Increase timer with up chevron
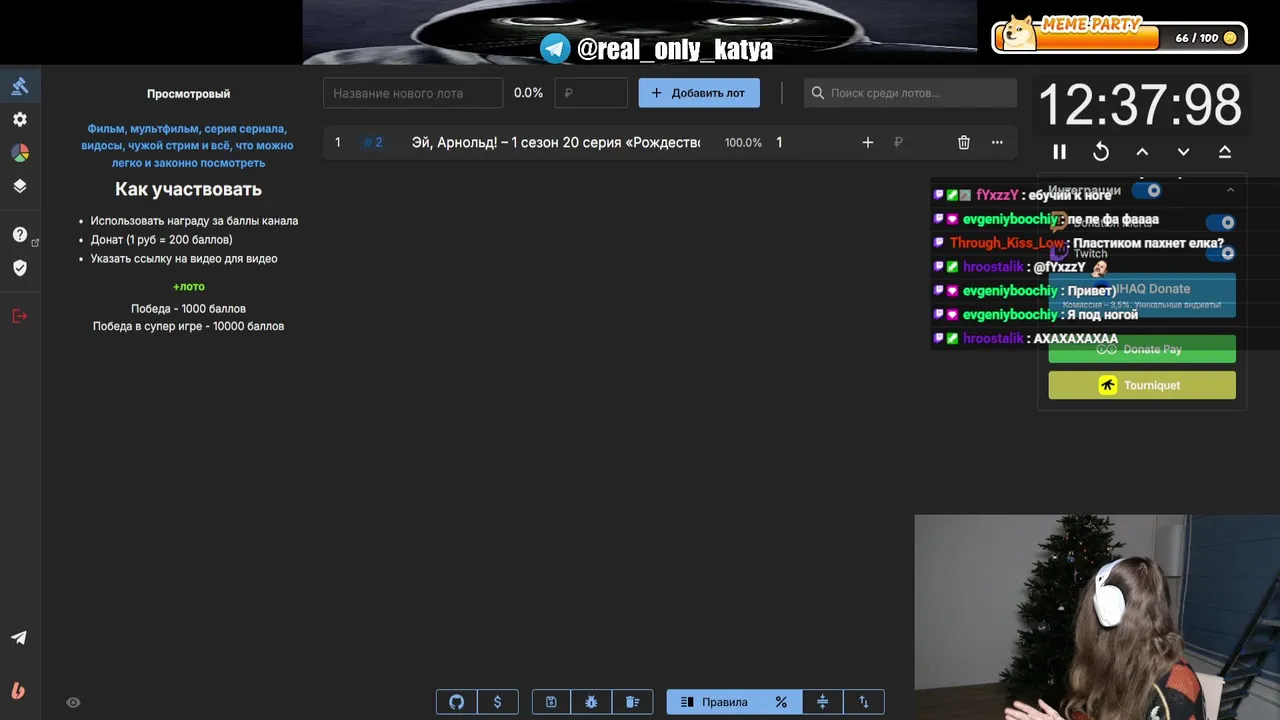Screen dimensions: 1280x720 coord(1142,152)
